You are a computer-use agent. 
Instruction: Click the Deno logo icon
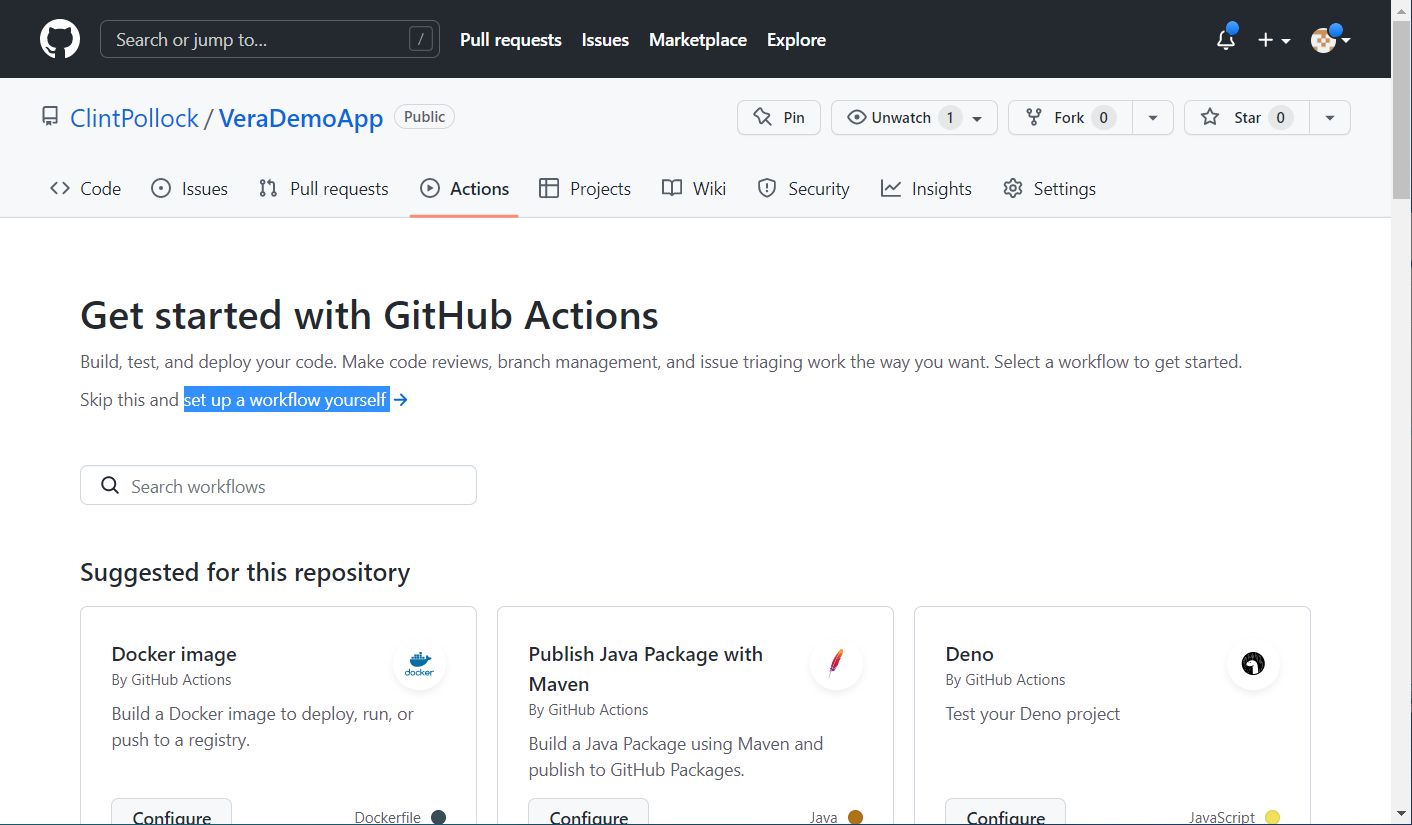(x=1253, y=664)
